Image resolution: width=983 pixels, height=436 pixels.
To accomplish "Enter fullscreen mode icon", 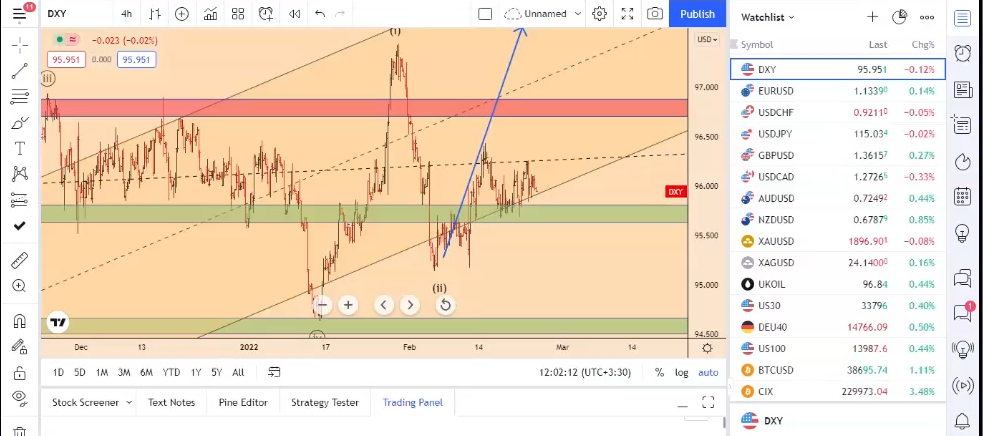I will tap(627, 14).
